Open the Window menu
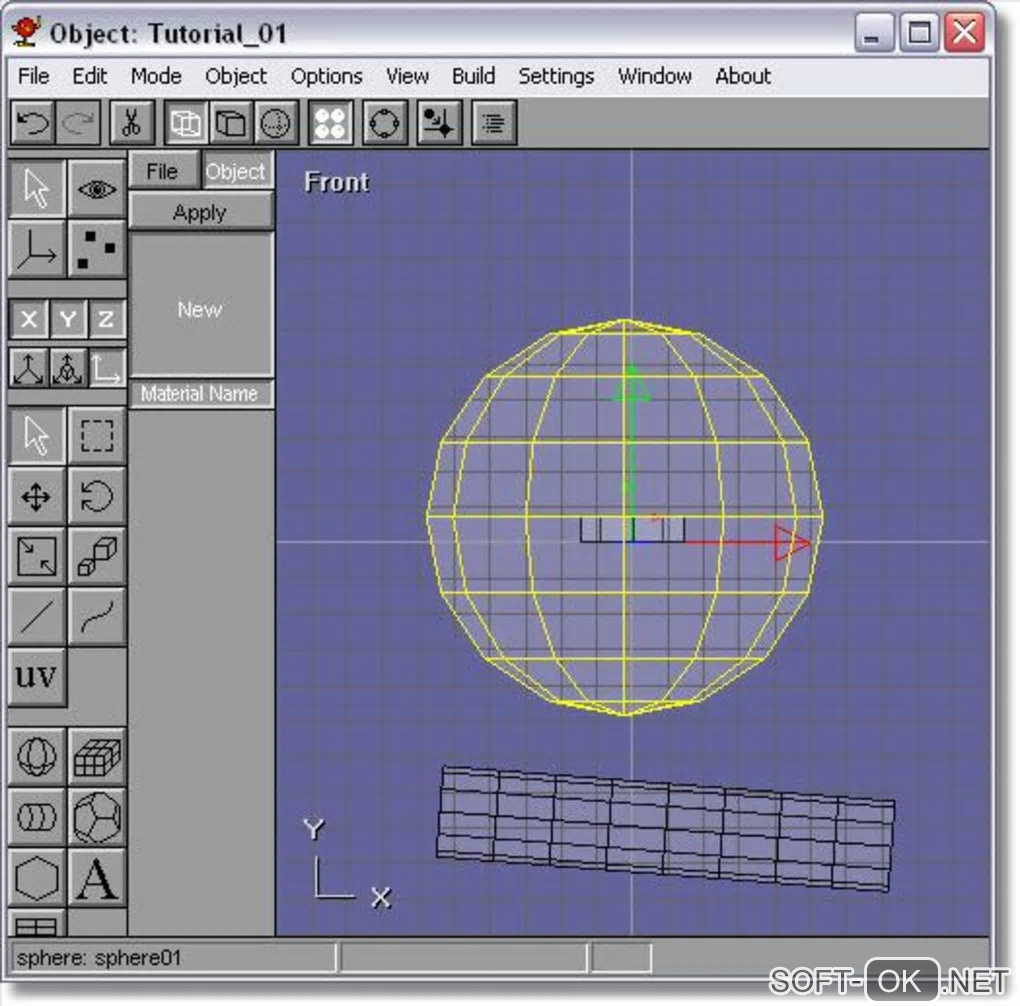Image resolution: width=1020 pixels, height=1006 pixels. [654, 76]
